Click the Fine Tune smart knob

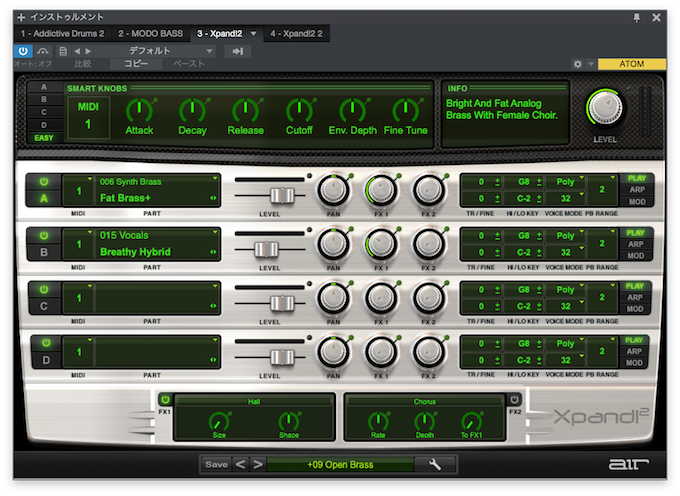(406, 111)
